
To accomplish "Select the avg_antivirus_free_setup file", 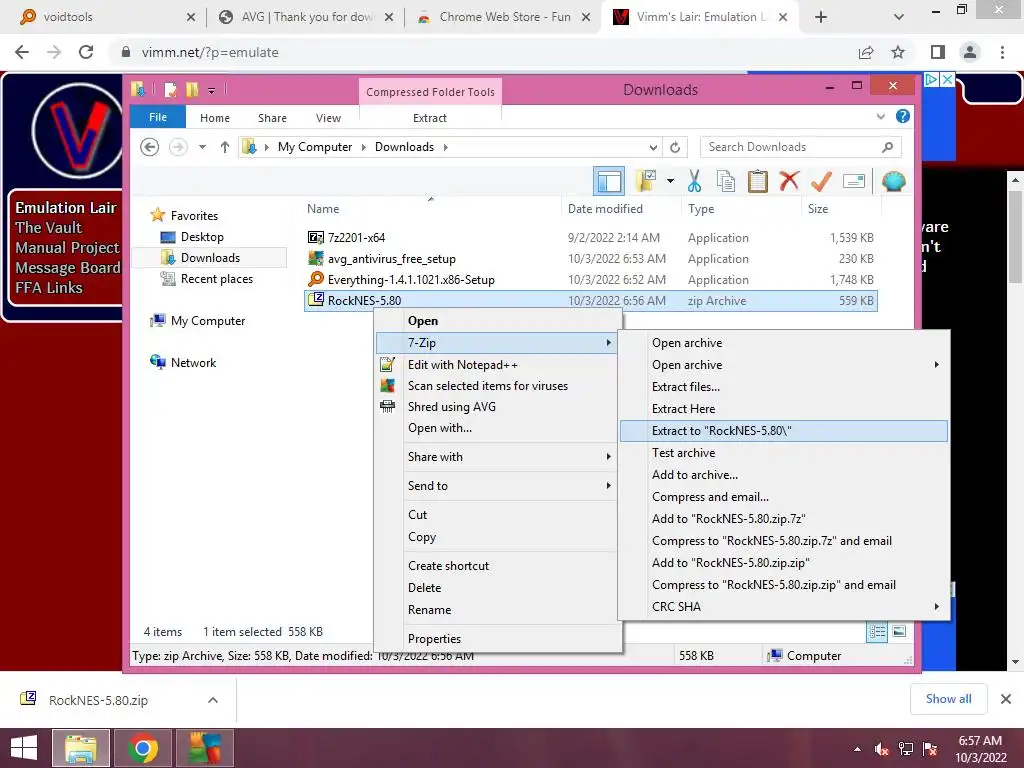I will coord(590,259).
